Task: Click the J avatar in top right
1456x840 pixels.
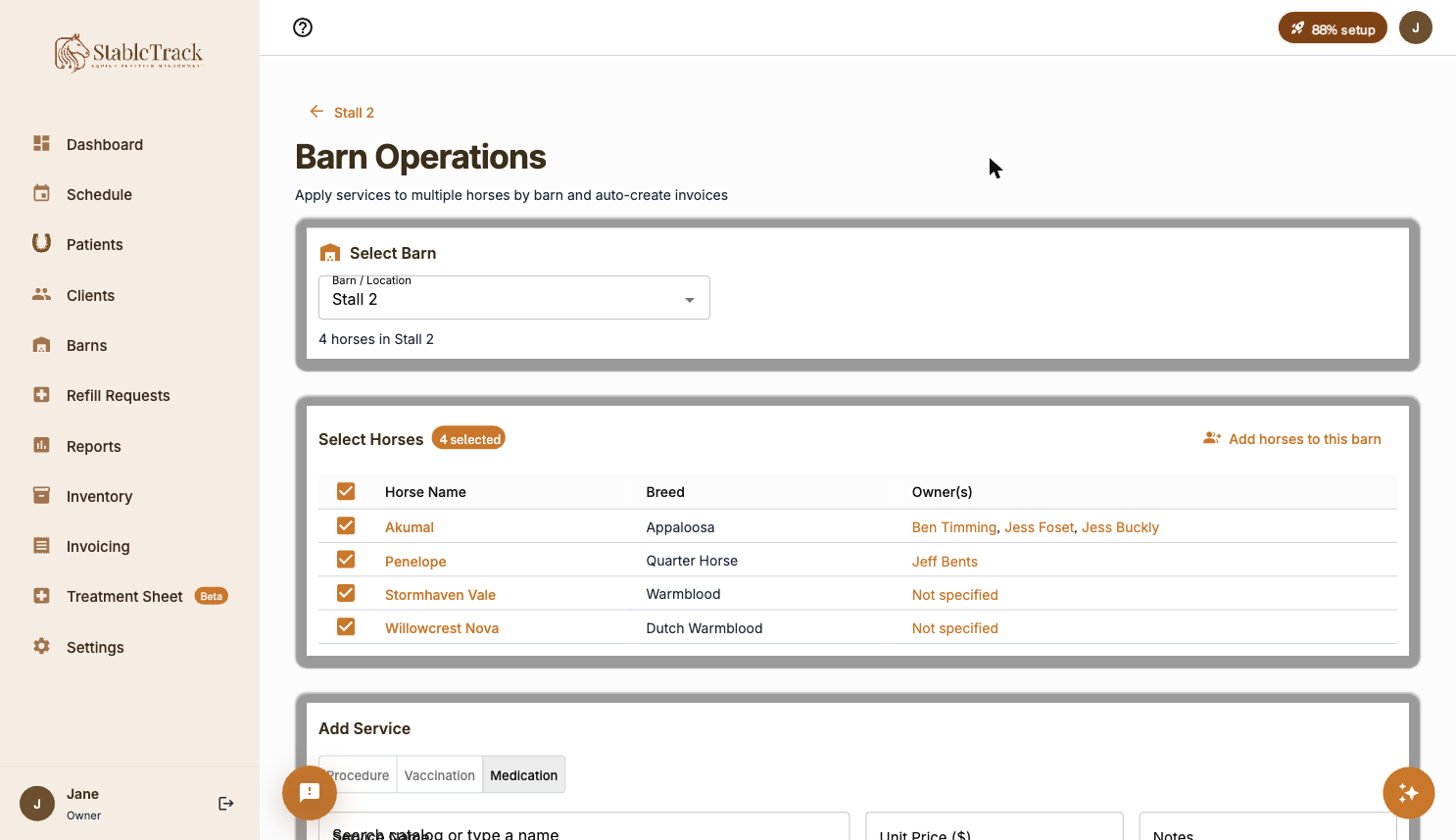Action: click(x=1416, y=27)
